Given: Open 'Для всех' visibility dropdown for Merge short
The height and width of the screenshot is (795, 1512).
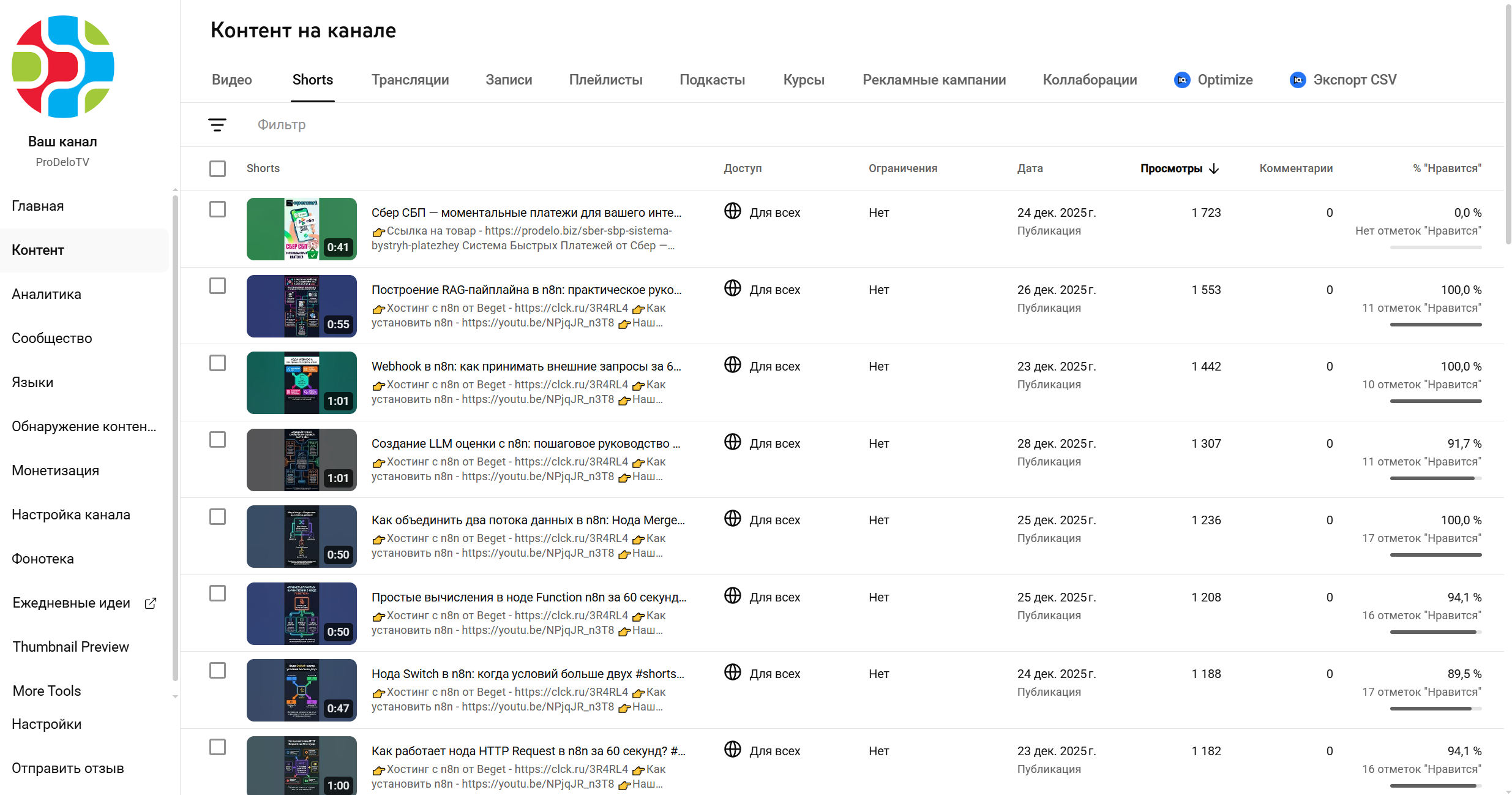Looking at the screenshot, I should 774,520.
